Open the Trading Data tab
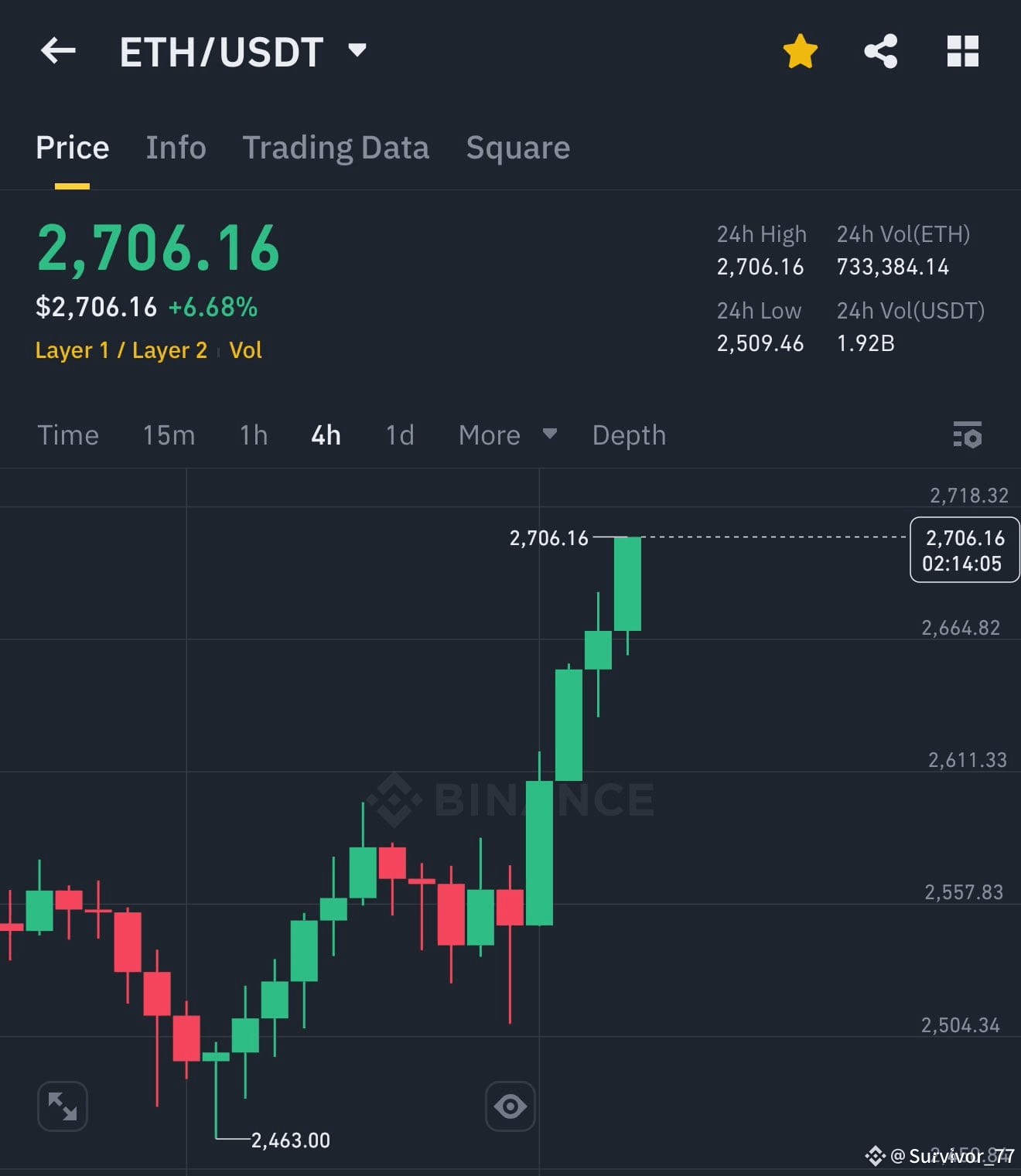The width and height of the screenshot is (1021, 1176). tap(336, 148)
